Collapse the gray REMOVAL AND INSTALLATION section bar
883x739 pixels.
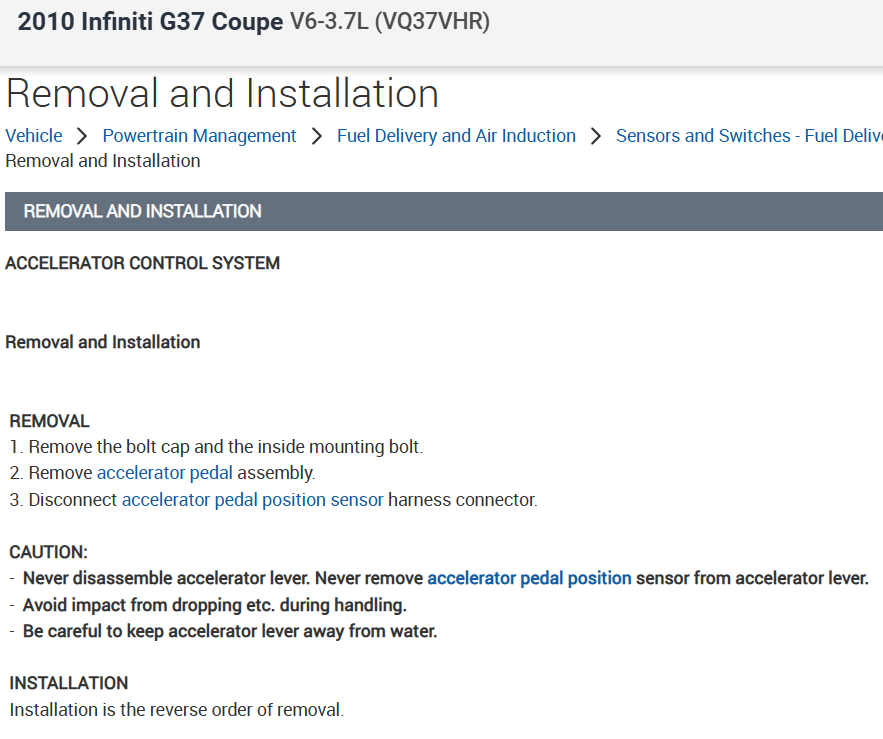pos(441,211)
